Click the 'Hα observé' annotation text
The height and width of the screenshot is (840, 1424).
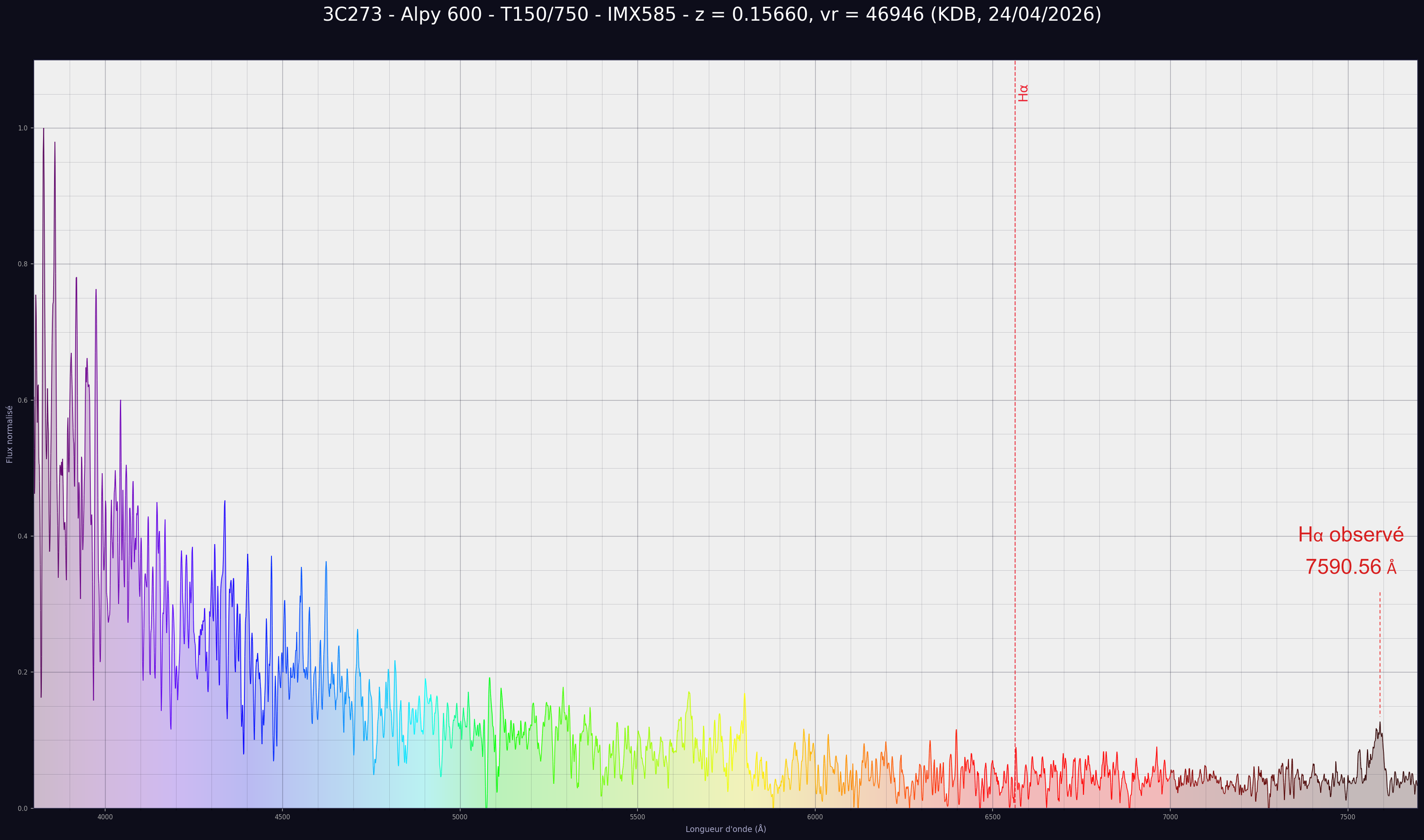[1351, 534]
